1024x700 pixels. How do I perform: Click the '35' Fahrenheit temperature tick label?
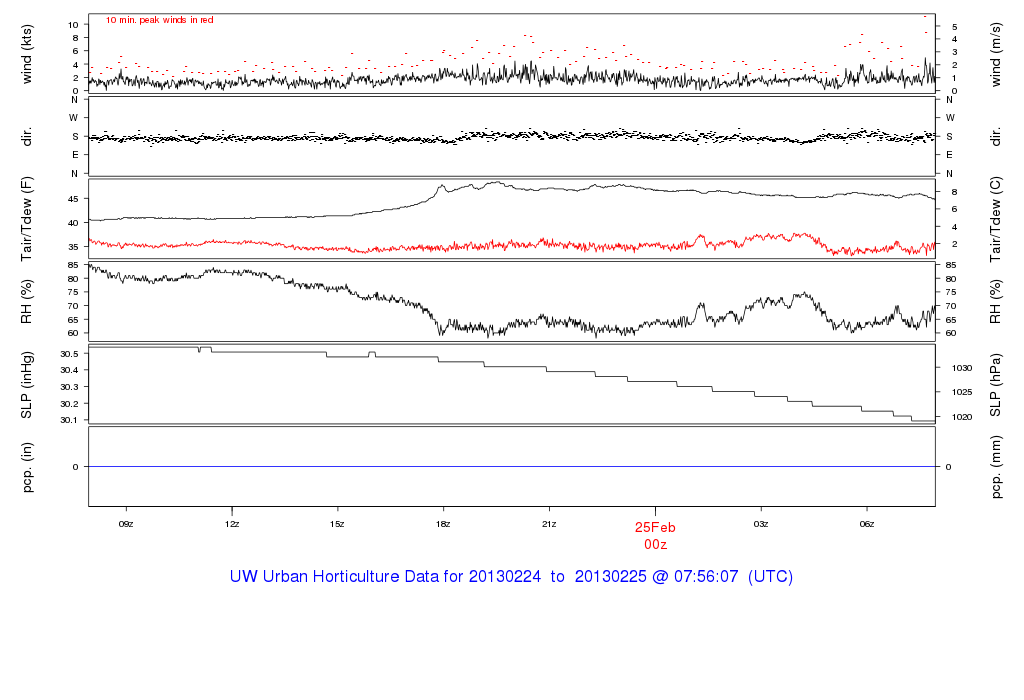point(73,247)
